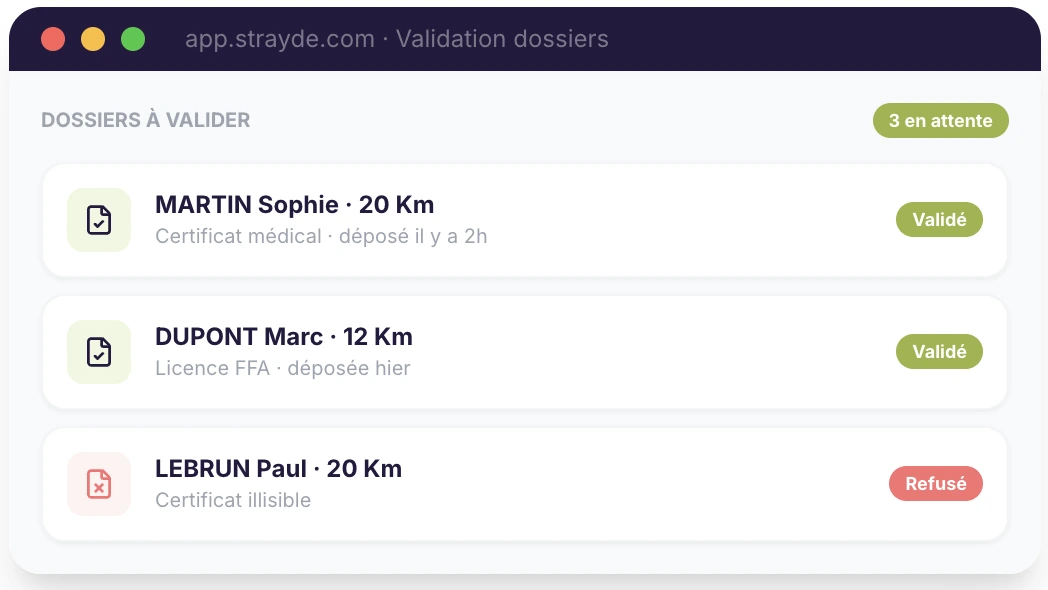Viewport: 1048px width, 590px height.
Task: Select the Validation dossiers page title
Action: point(501,39)
